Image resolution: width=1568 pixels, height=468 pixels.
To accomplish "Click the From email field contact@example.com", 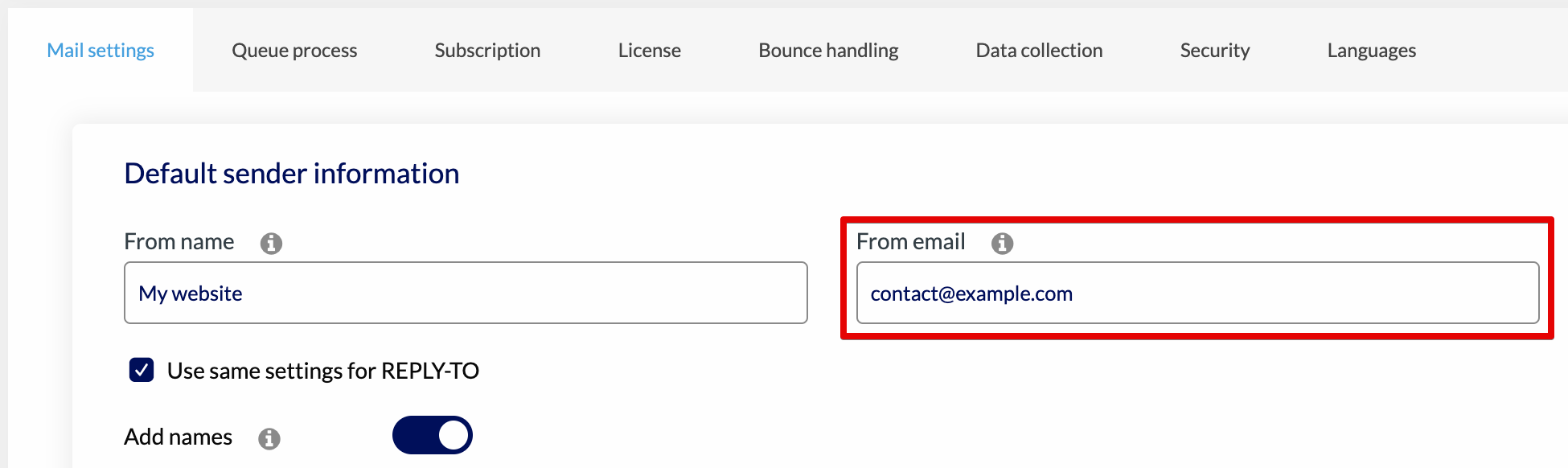I will click(1198, 293).
